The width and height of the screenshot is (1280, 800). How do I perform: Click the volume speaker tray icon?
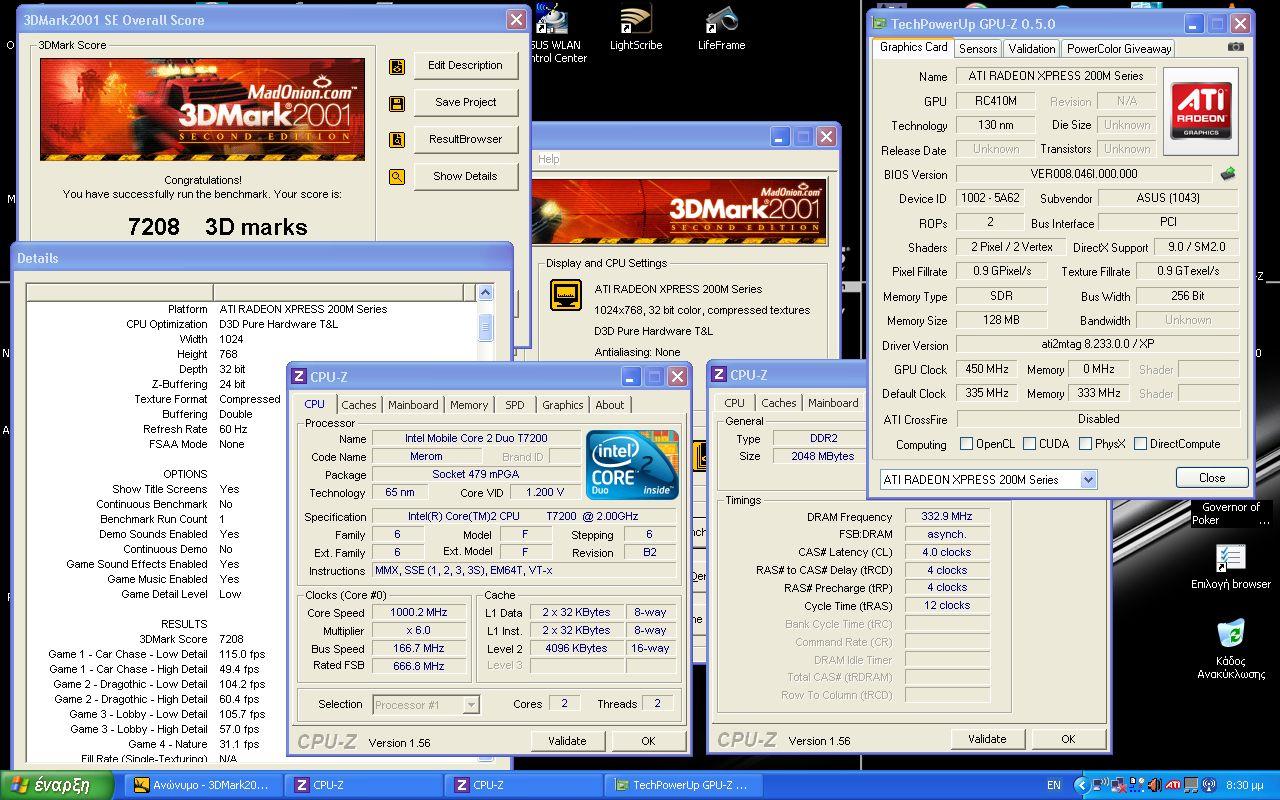point(1153,785)
